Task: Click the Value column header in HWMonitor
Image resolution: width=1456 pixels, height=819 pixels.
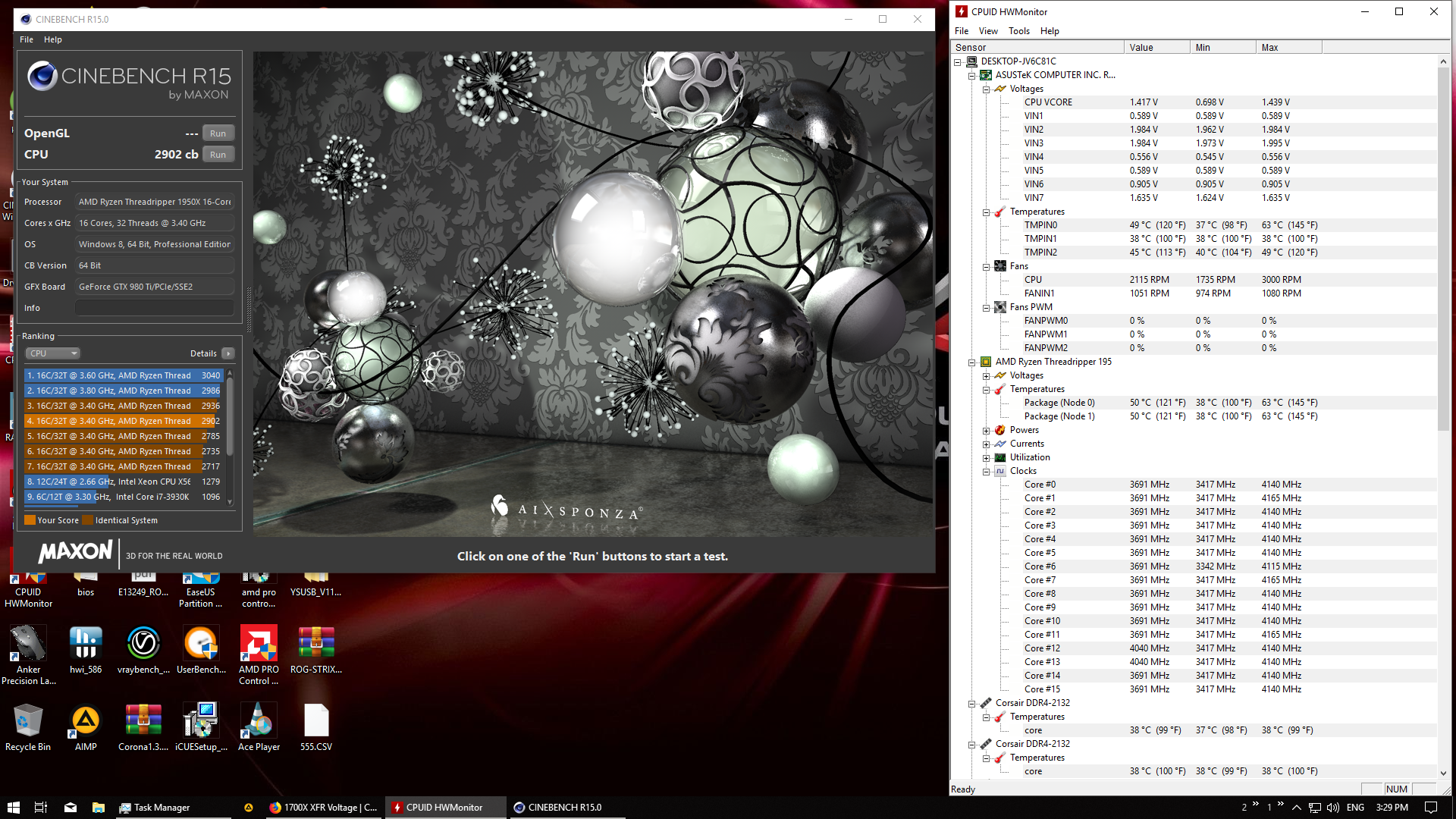Action: tap(1156, 48)
